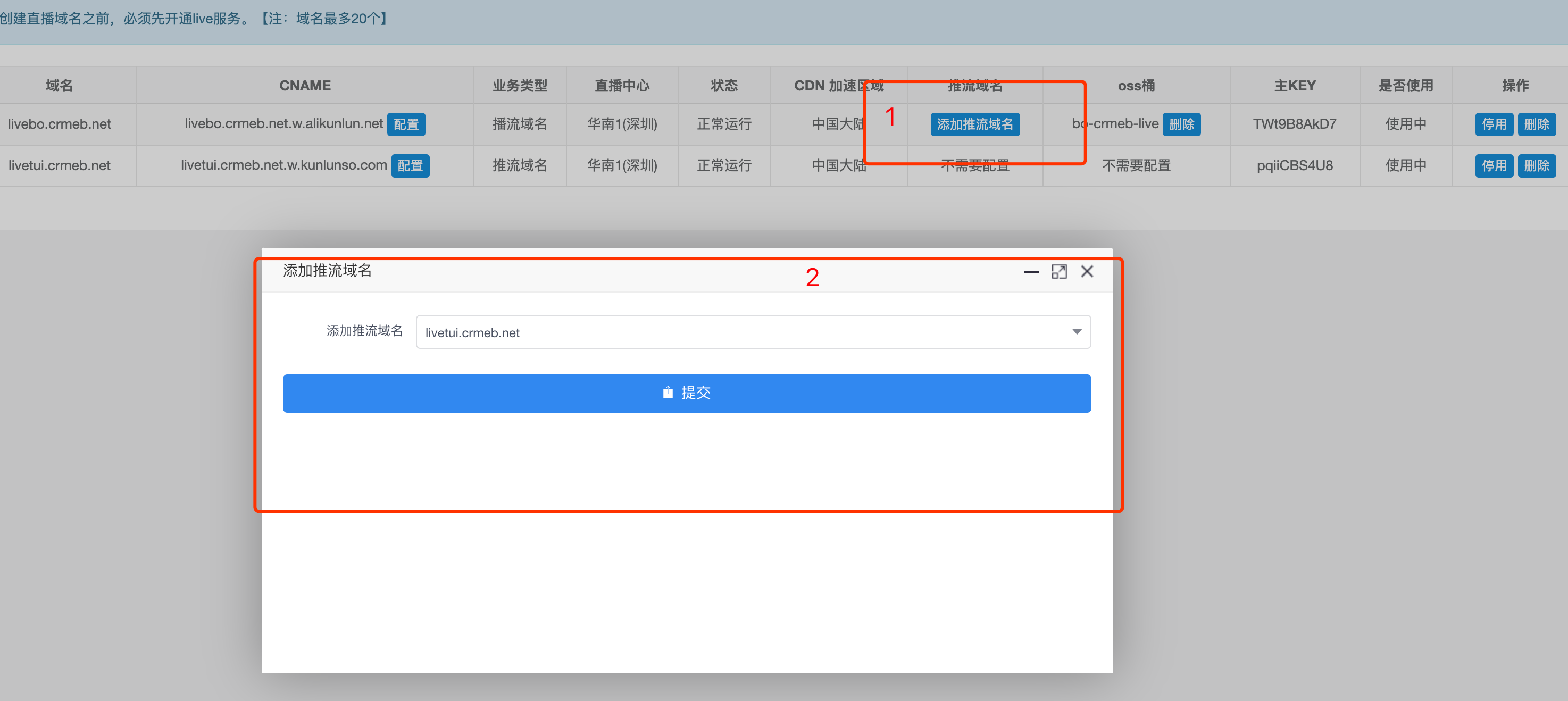Screen dimensions: 1568x701
Task: Click the livetui.crmeb.net.w.kunlunso.com CNAME text
Action: click(283, 165)
